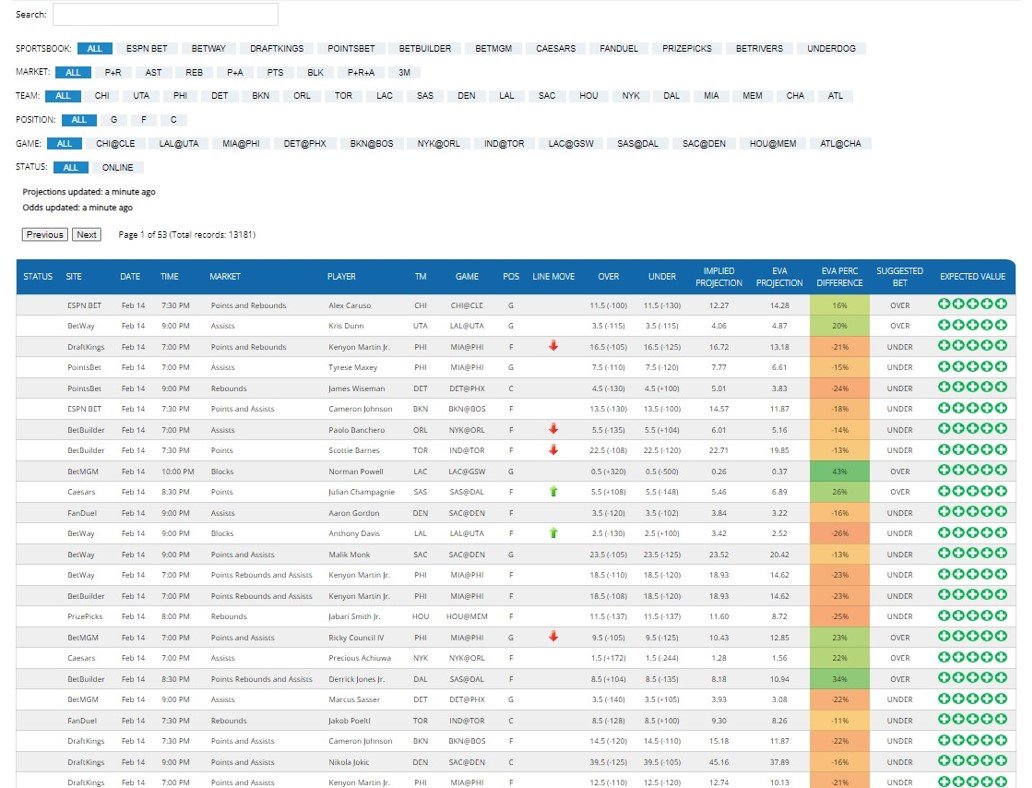Go to Previous page of records
Viewport: 1032px width, 788px height.
45,234
